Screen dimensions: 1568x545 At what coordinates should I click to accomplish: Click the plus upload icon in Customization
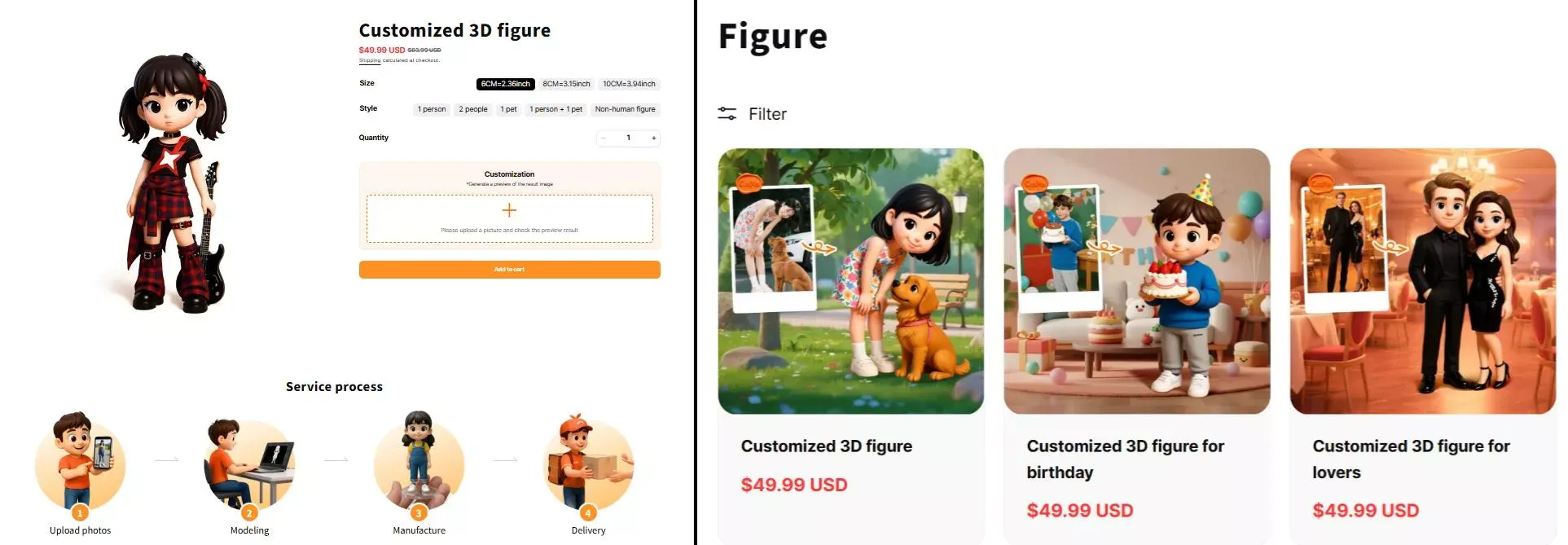point(509,210)
